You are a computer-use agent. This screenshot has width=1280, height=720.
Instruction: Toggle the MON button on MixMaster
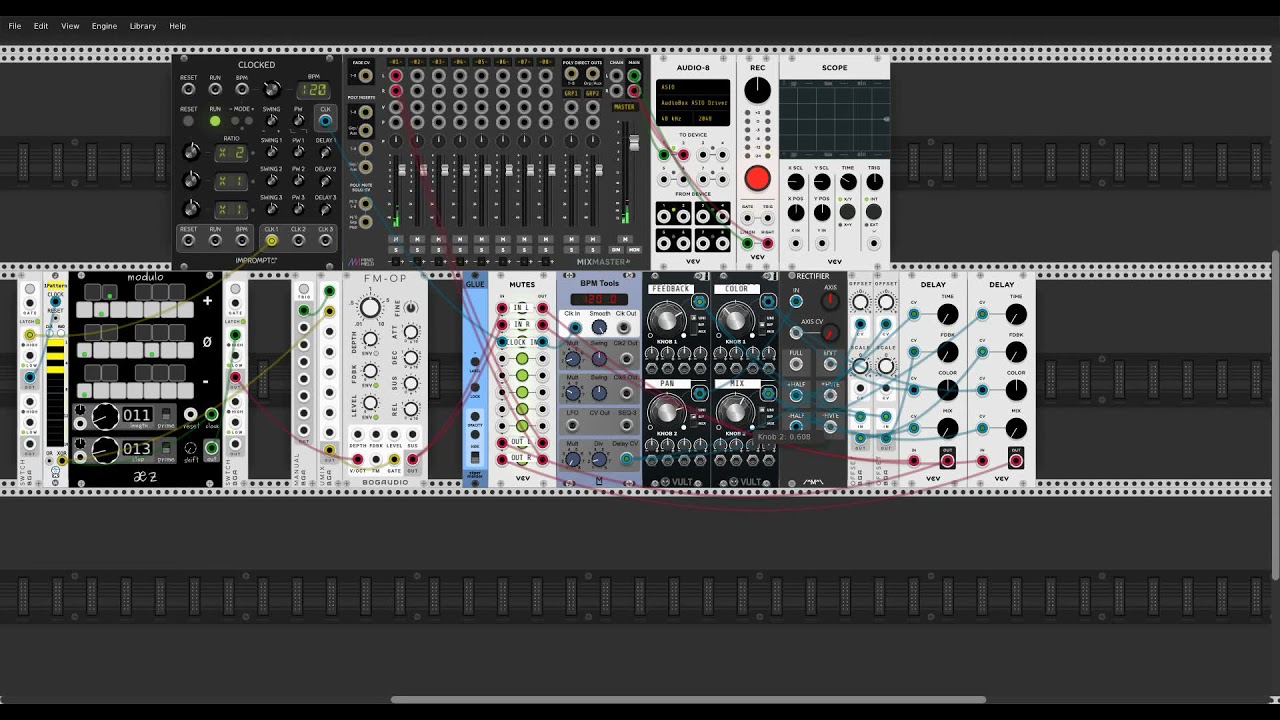(x=632, y=249)
